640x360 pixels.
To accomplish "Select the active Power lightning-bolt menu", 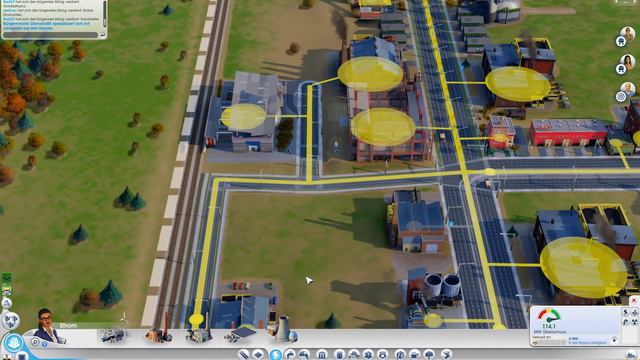I will (x=276, y=355).
